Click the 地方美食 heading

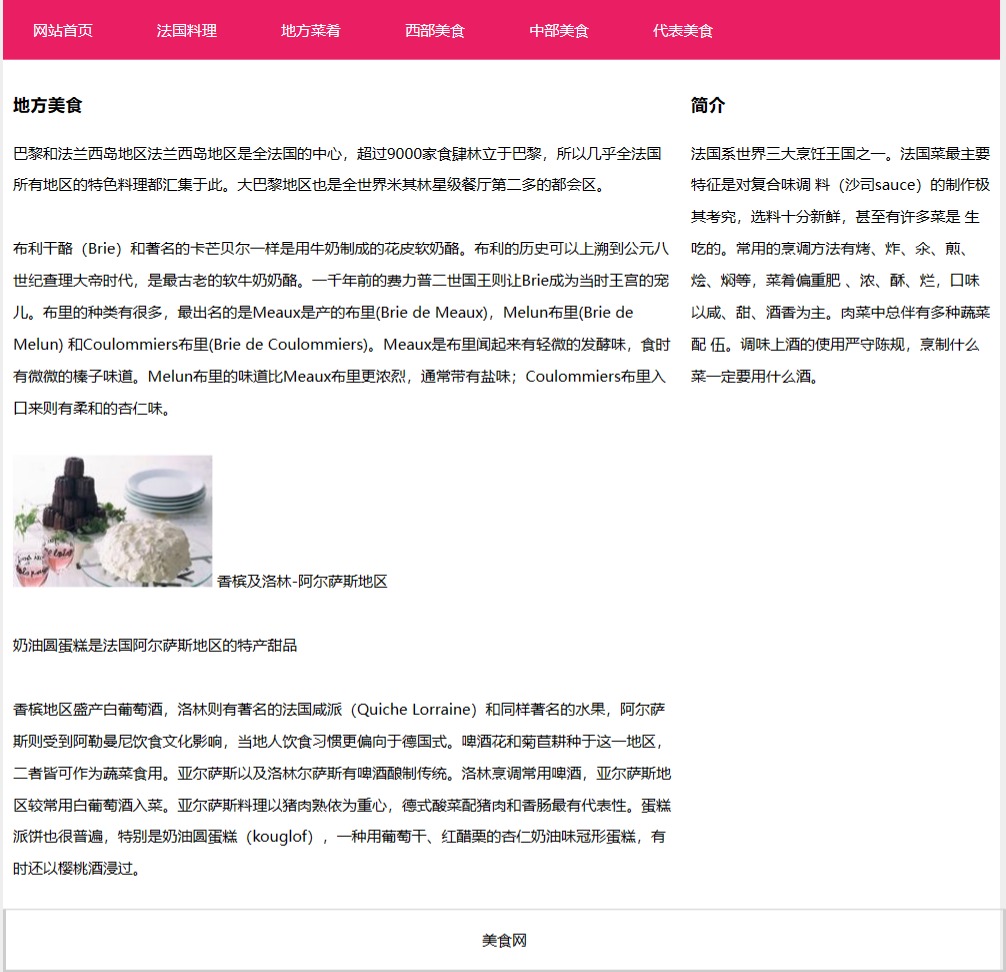coord(48,105)
